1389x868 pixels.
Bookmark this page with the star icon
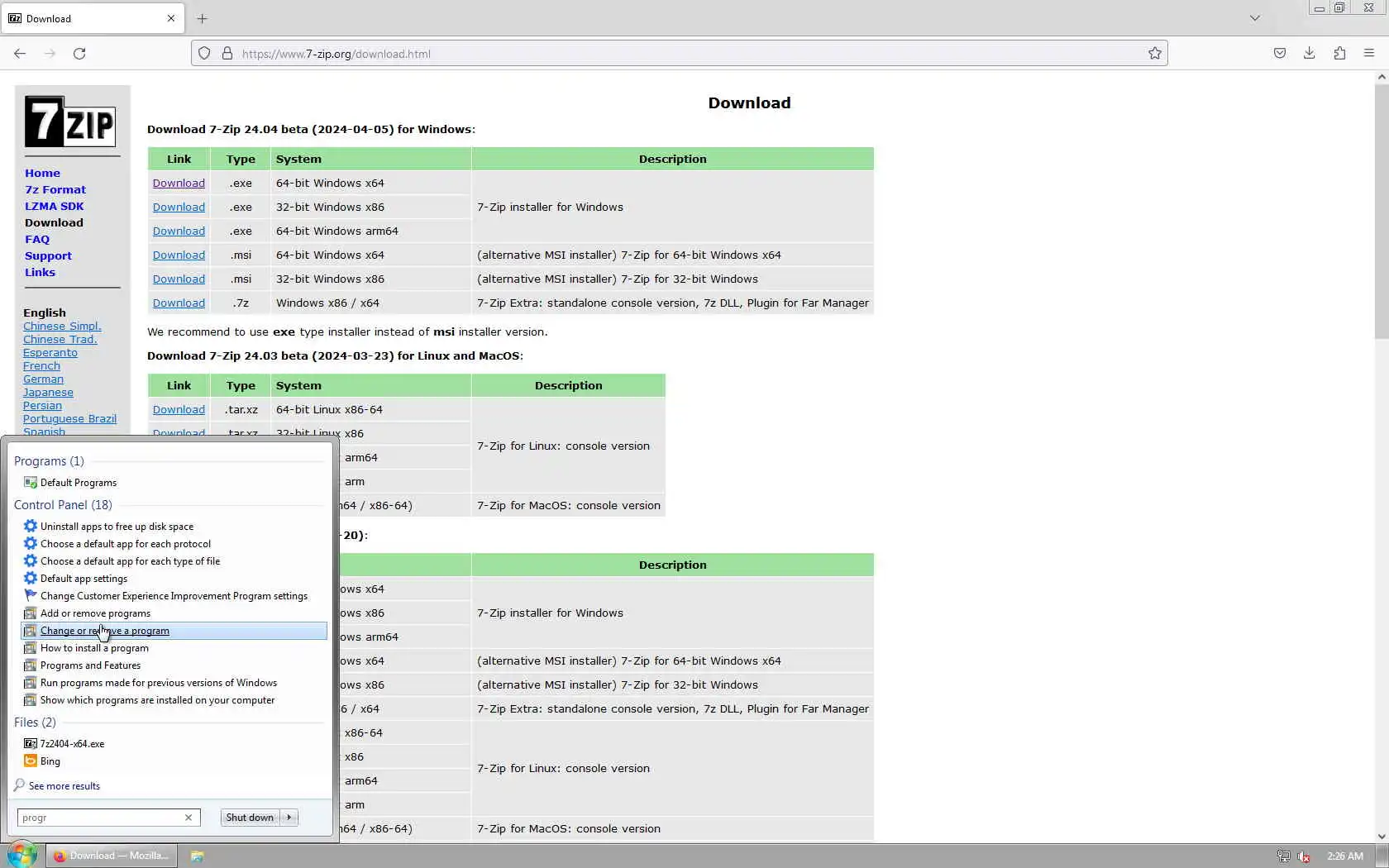coord(1155,54)
